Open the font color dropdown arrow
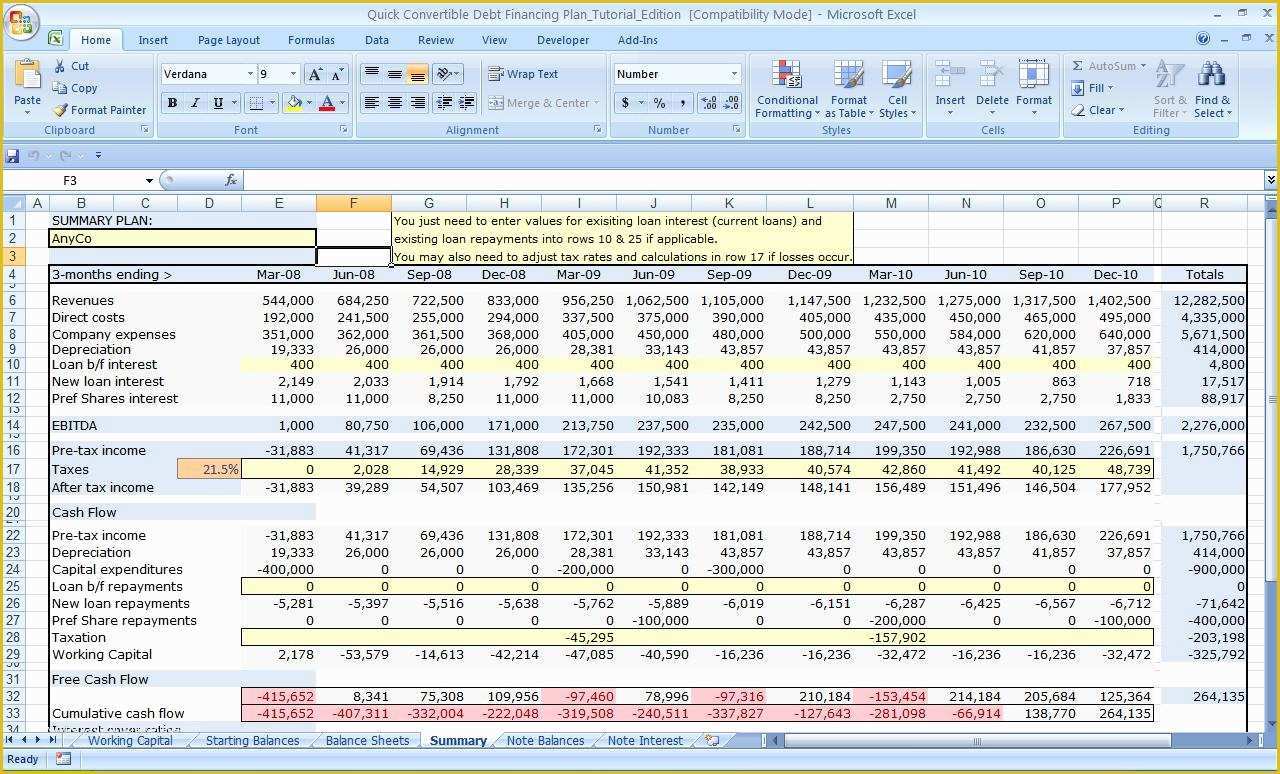Viewport: 1280px width, 774px height. tap(342, 103)
